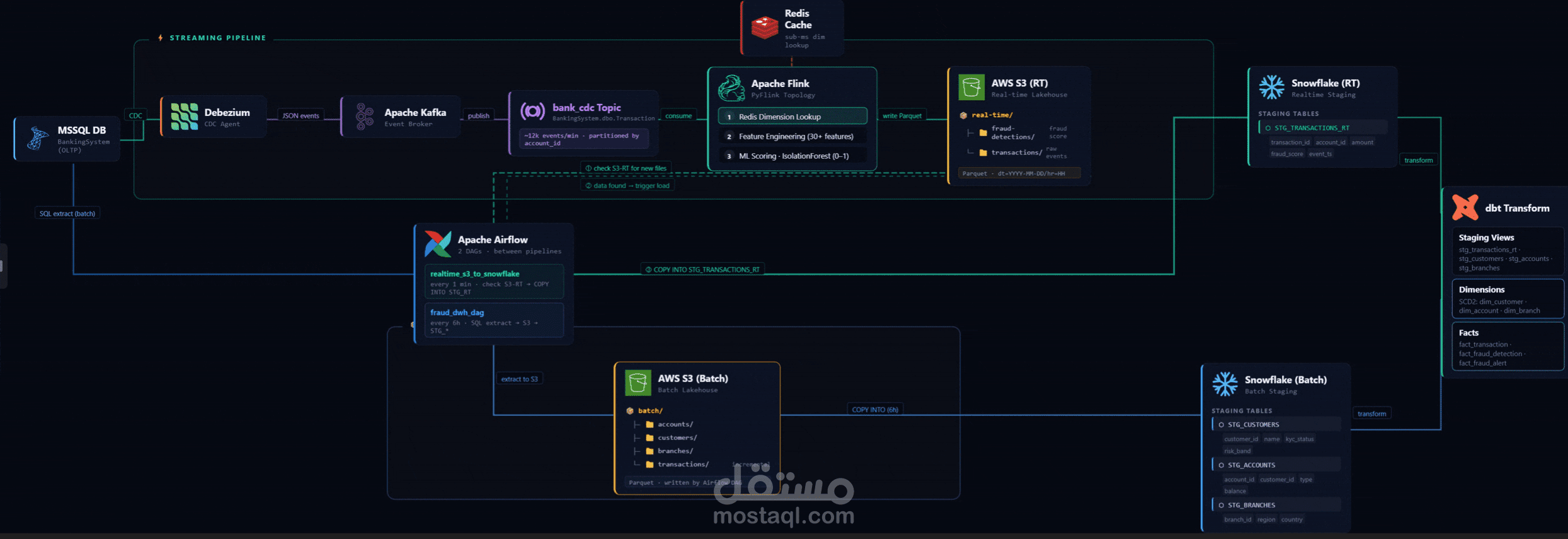Viewport: 1568px width, 539px height.
Task: Click the check S3-RT for new files label
Action: tap(626, 168)
